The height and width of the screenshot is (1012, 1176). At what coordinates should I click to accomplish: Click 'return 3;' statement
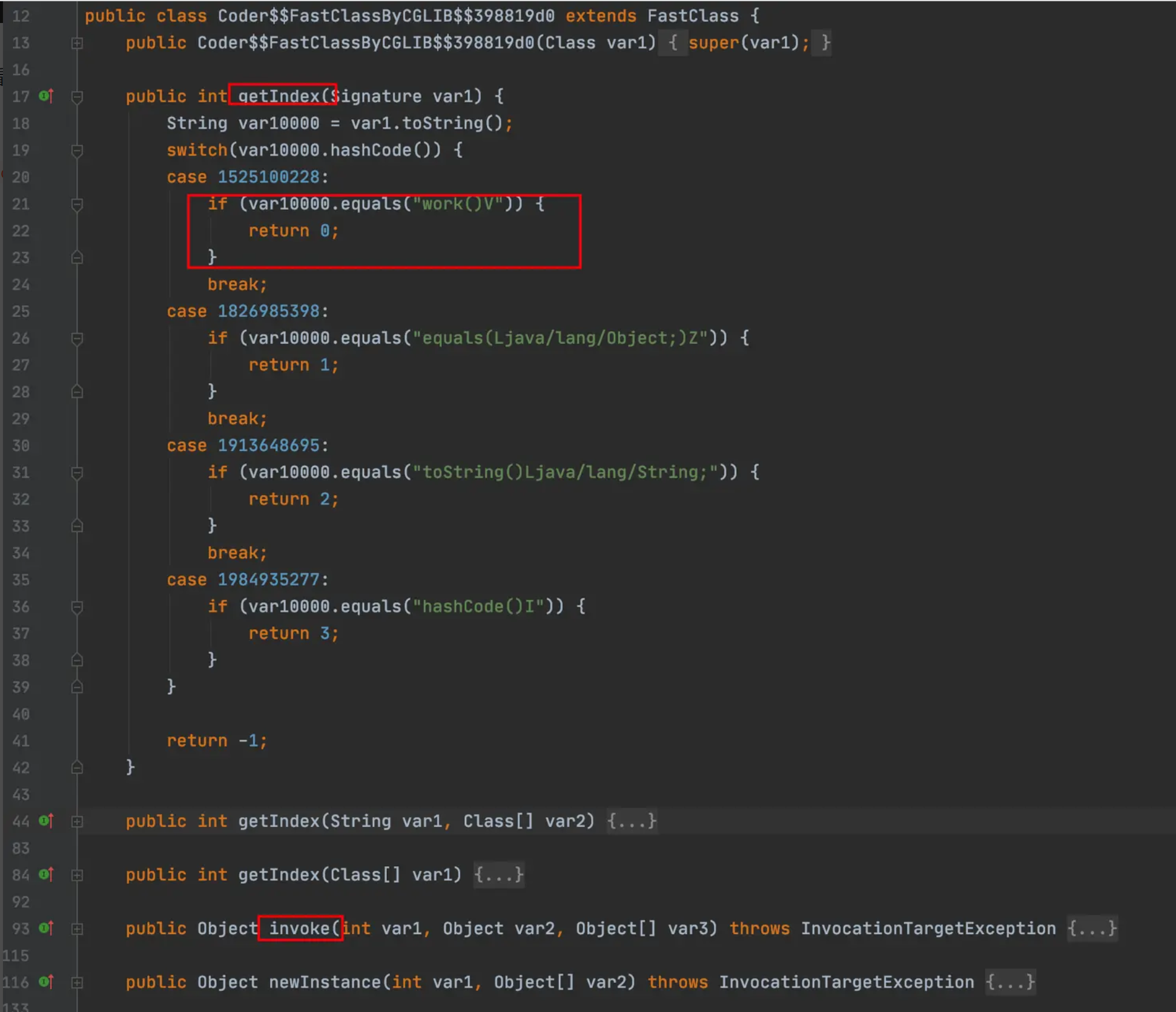[x=294, y=633]
